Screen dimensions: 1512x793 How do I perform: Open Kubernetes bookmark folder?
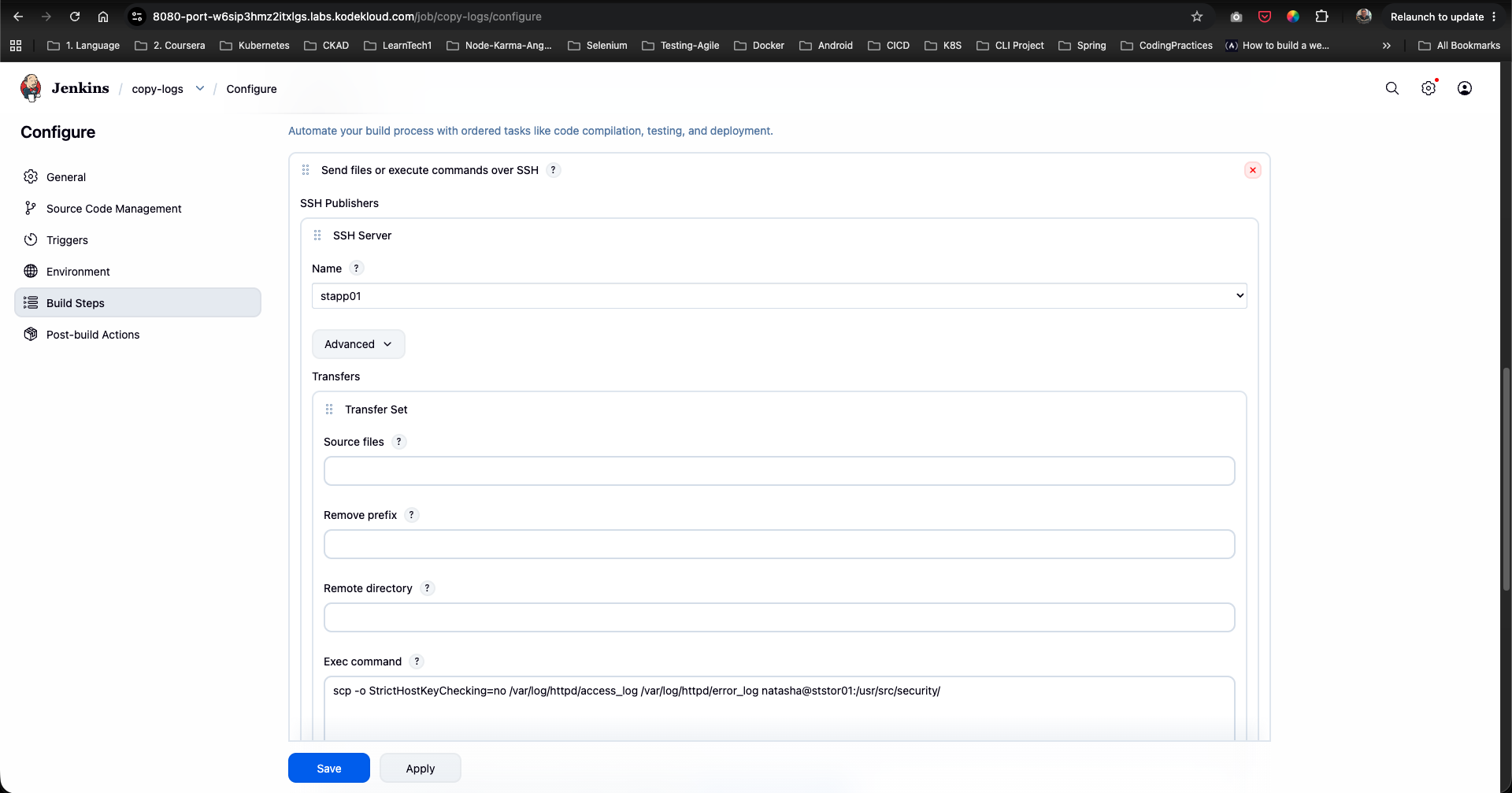pos(254,46)
